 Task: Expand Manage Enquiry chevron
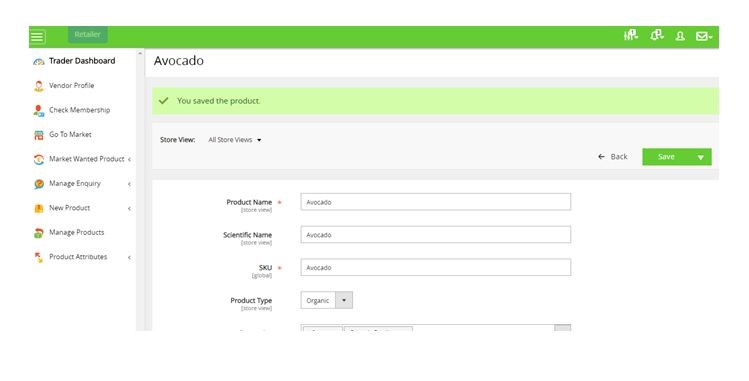click(129, 184)
